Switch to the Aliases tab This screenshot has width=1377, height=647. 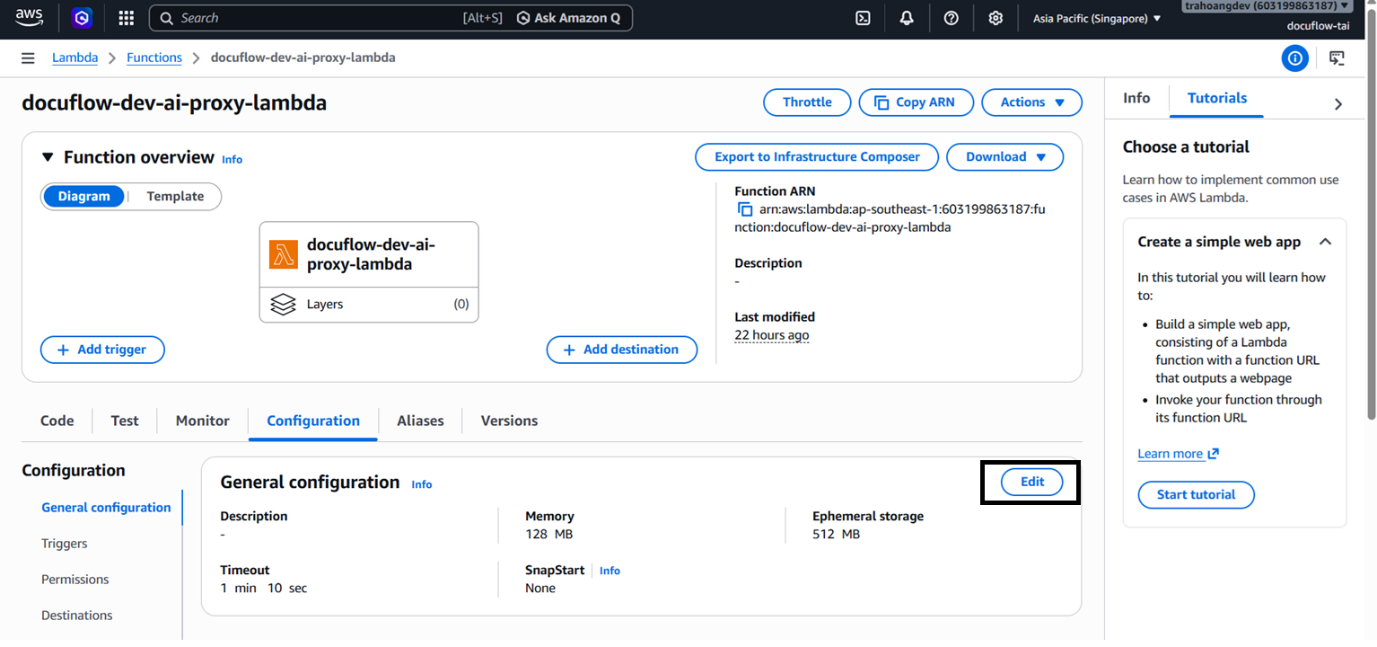420,421
